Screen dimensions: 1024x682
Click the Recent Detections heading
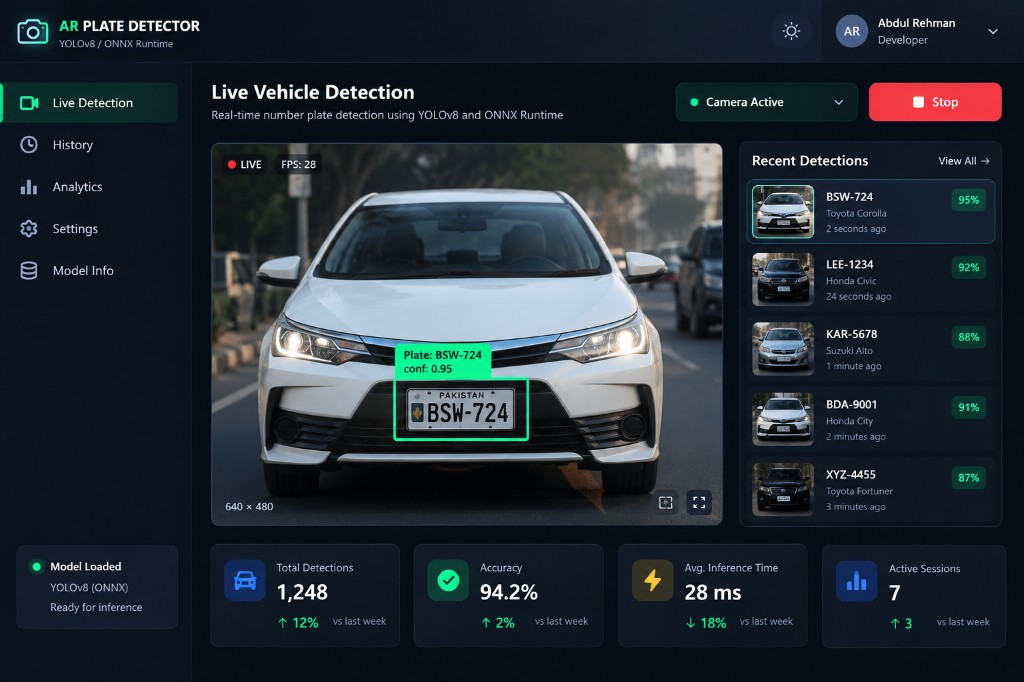tap(810, 161)
